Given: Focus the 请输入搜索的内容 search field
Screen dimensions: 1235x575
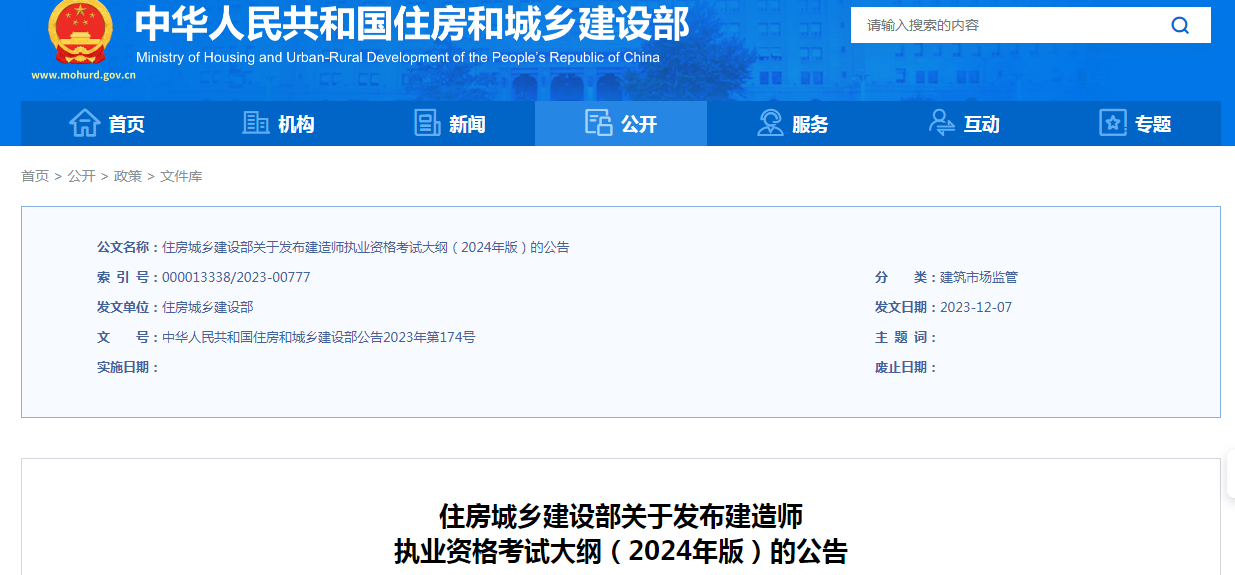Looking at the screenshot, I should pyautogui.click(x=1000, y=25).
